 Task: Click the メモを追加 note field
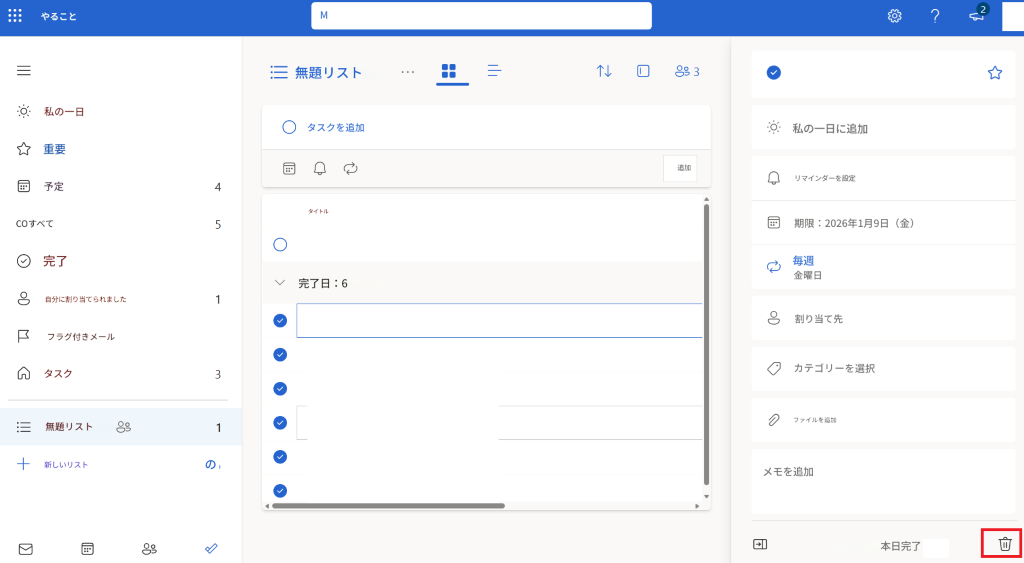(x=883, y=482)
